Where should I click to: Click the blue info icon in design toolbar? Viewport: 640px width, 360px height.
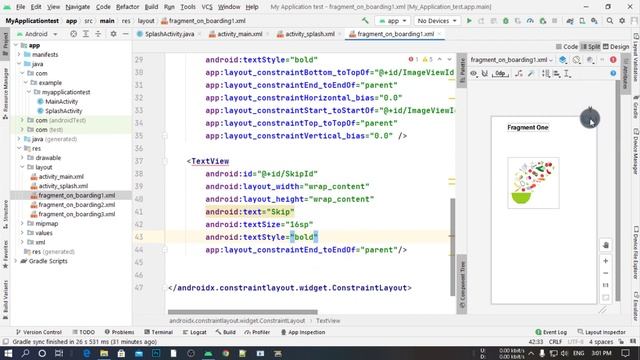tap(613, 73)
